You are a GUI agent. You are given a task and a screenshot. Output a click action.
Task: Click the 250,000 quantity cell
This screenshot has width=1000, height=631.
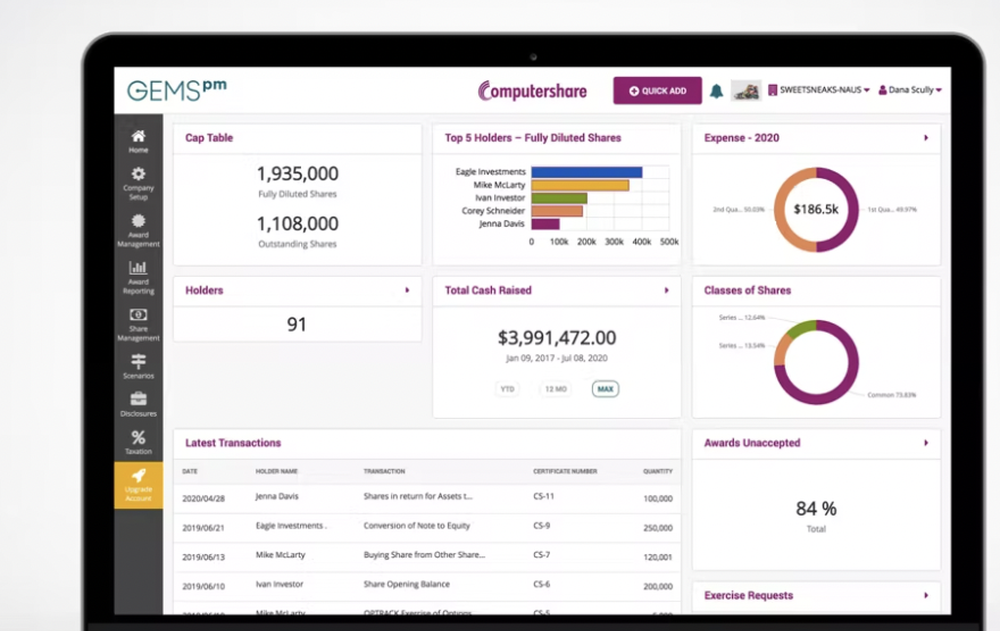pos(658,528)
